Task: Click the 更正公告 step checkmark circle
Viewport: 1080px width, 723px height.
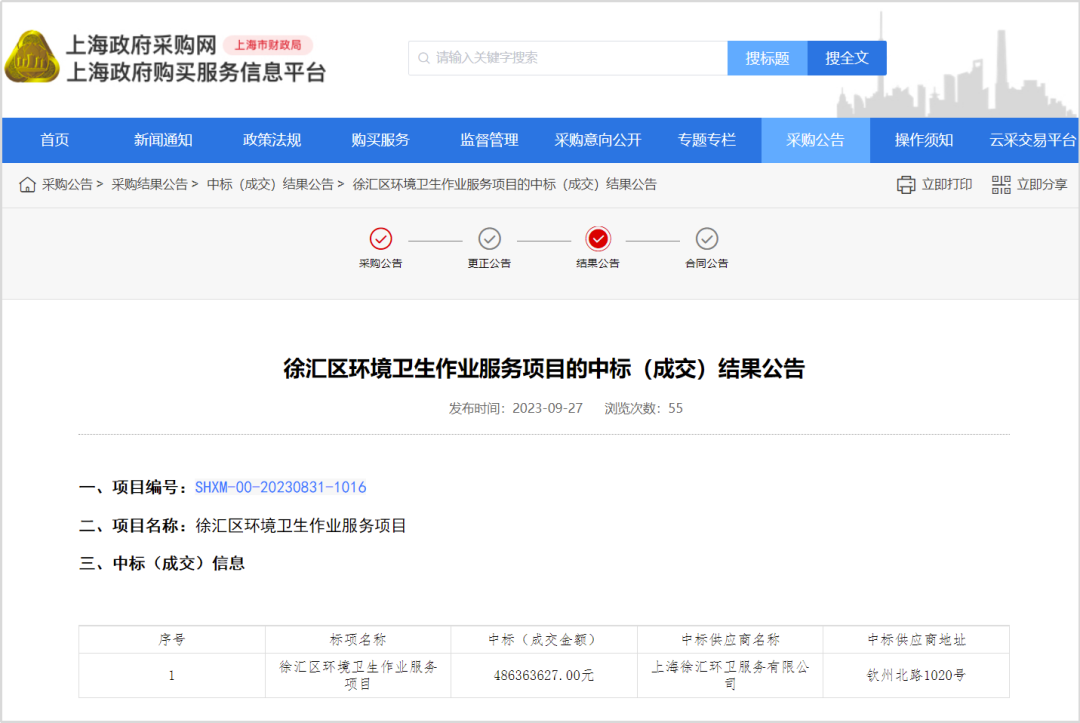Action: (x=489, y=240)
